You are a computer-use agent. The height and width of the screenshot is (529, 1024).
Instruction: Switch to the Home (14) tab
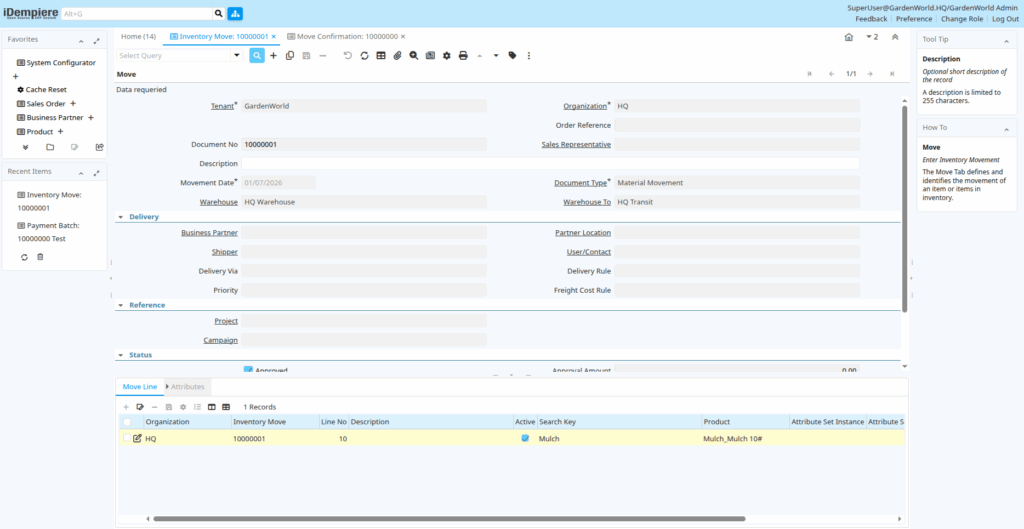138,37
